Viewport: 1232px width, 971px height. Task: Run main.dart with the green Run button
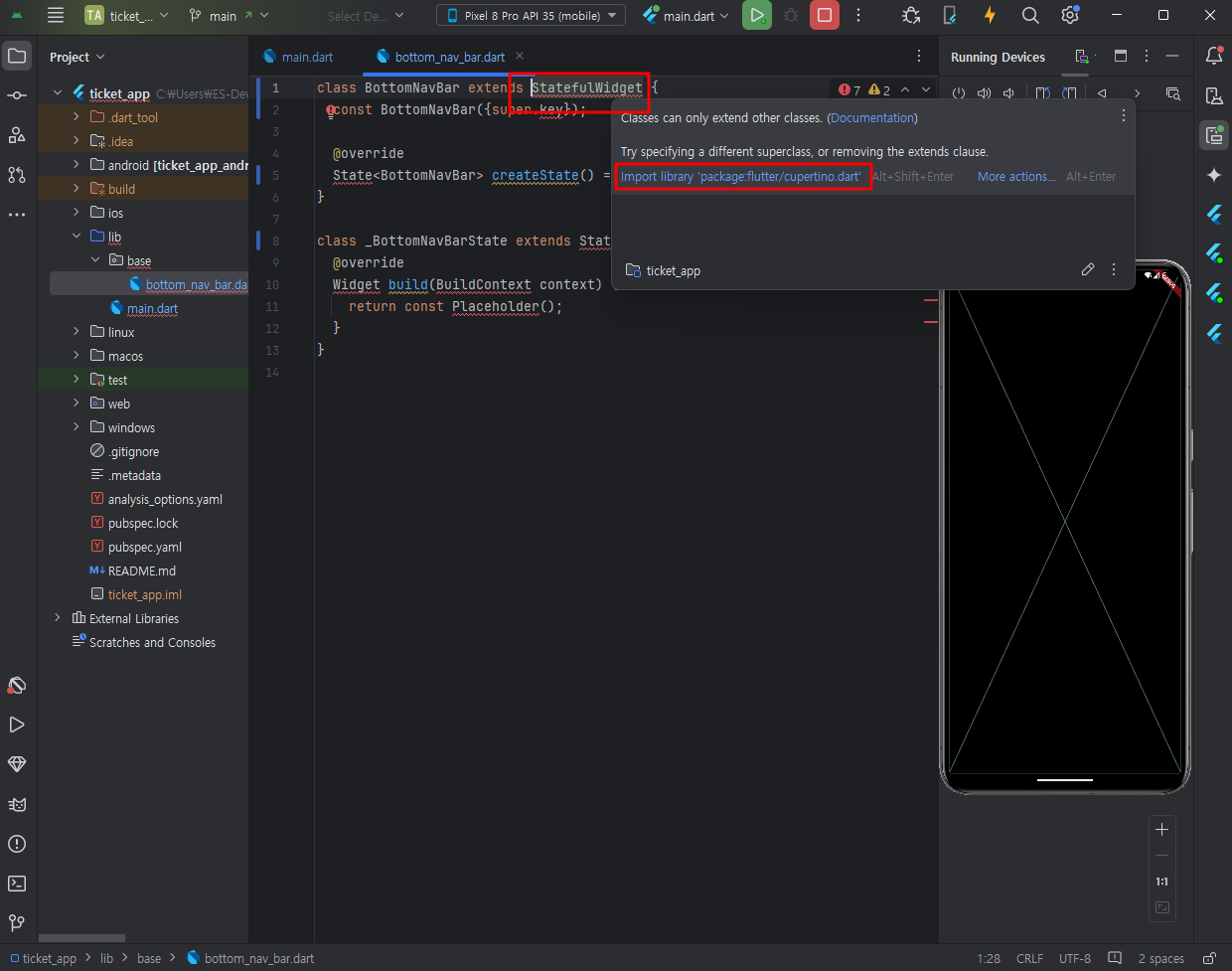click(x=757, y=15)
